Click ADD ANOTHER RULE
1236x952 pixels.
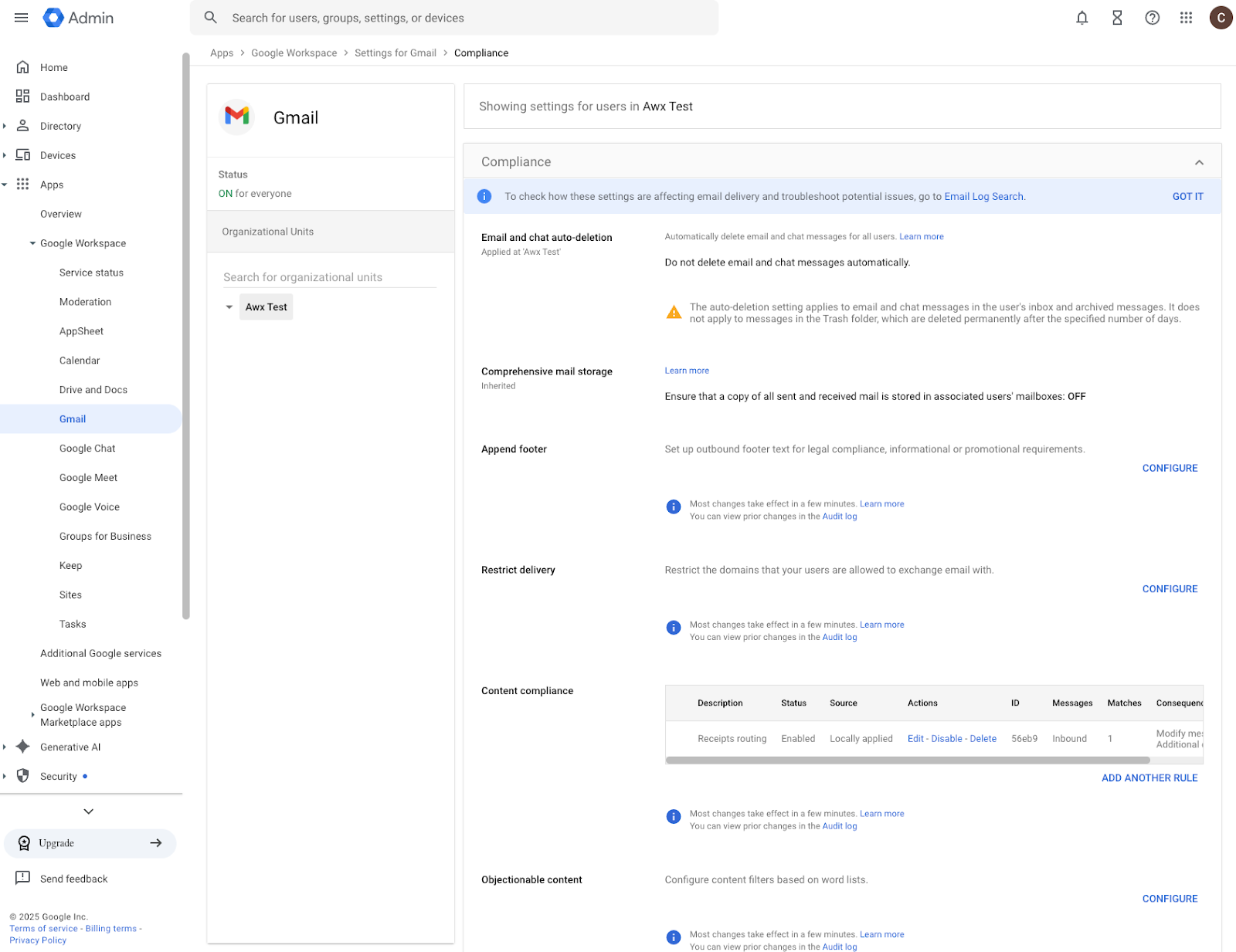pos(1149,778)
